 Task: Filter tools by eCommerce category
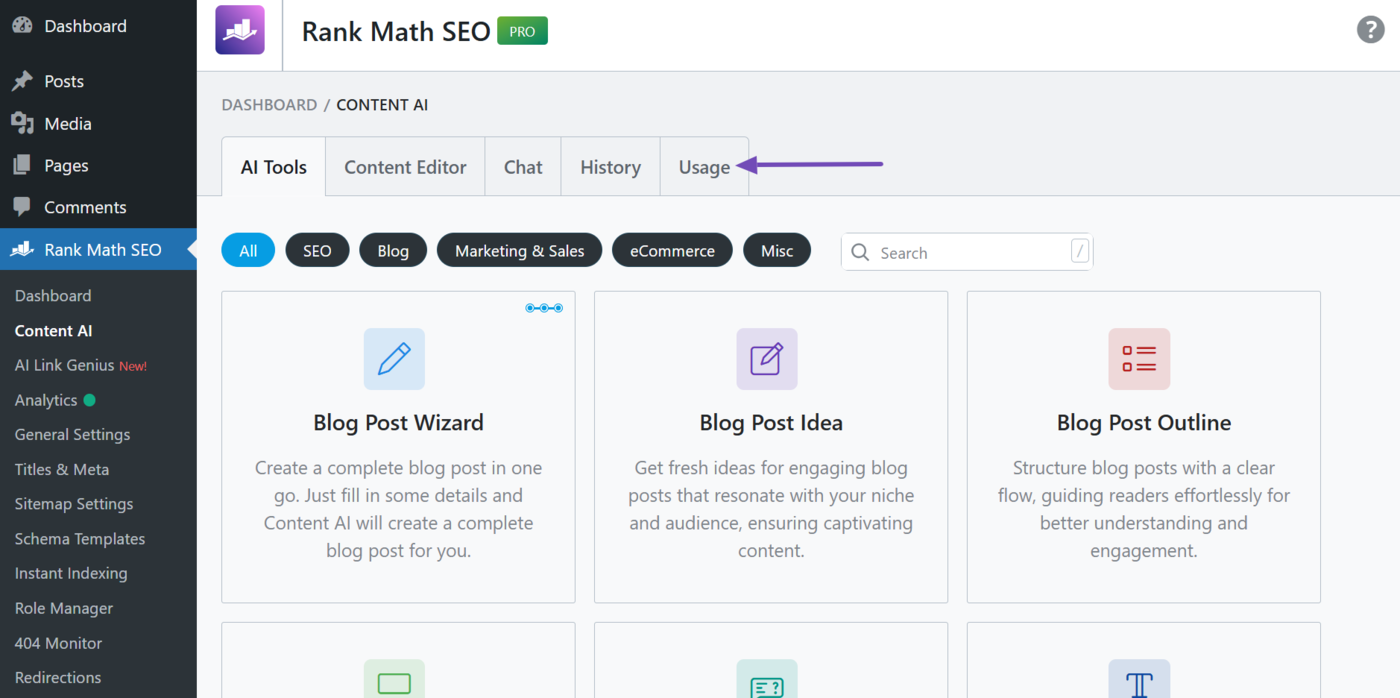pyautogui.click(x=672, y=250)
